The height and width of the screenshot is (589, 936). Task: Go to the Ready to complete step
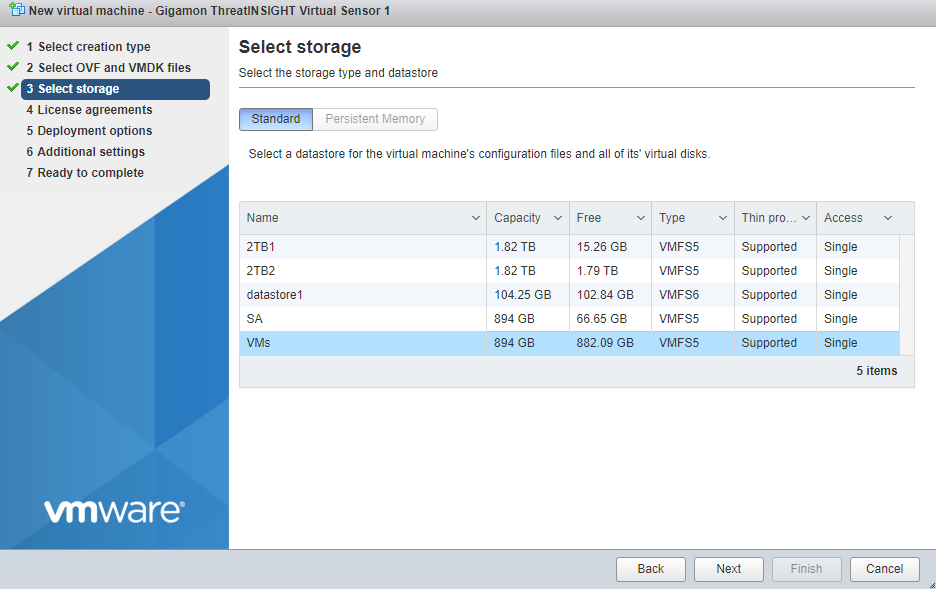pyautogui.click(x=85, y=172)
